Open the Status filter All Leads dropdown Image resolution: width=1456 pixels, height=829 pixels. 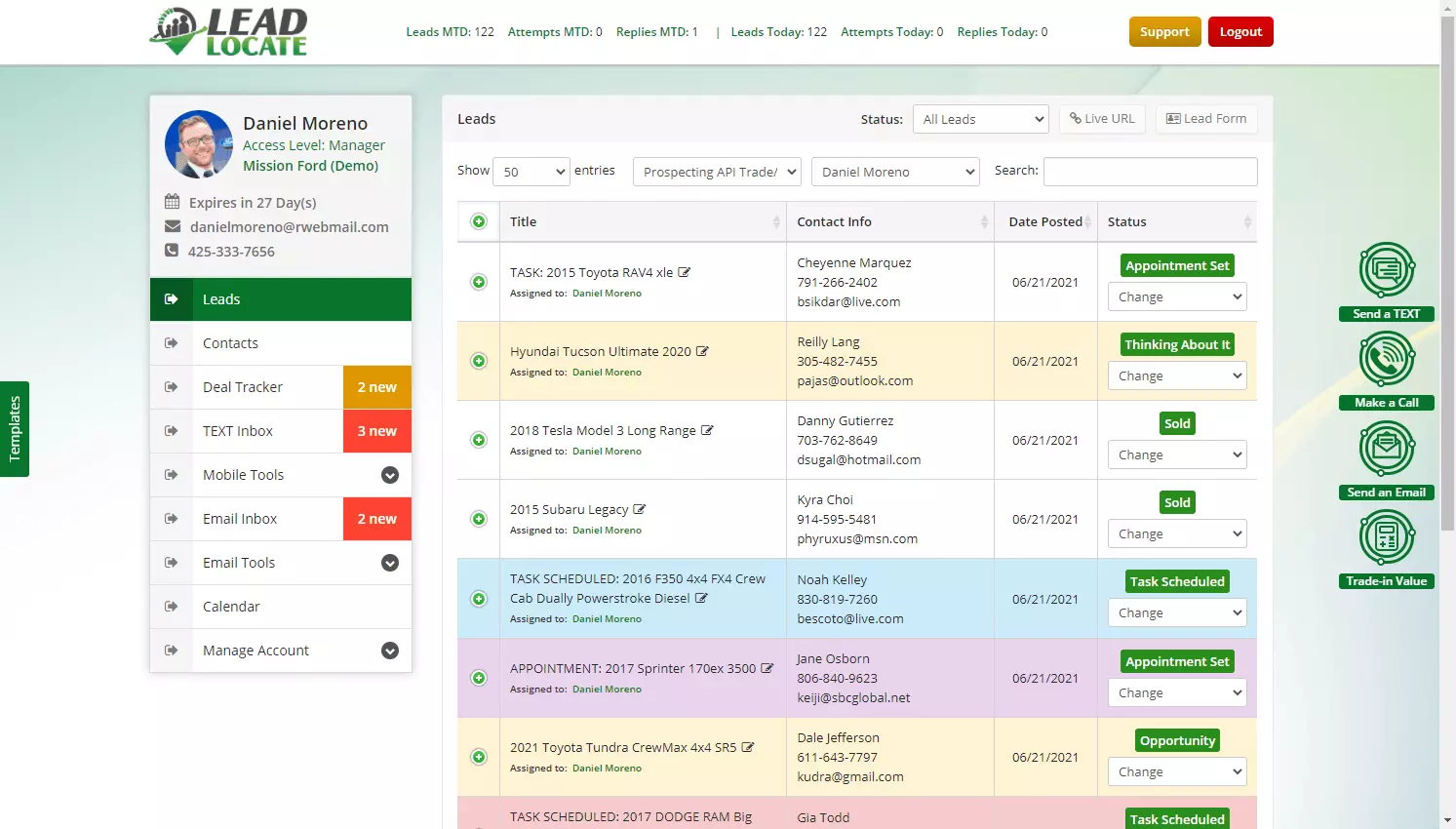pos(981,119)
